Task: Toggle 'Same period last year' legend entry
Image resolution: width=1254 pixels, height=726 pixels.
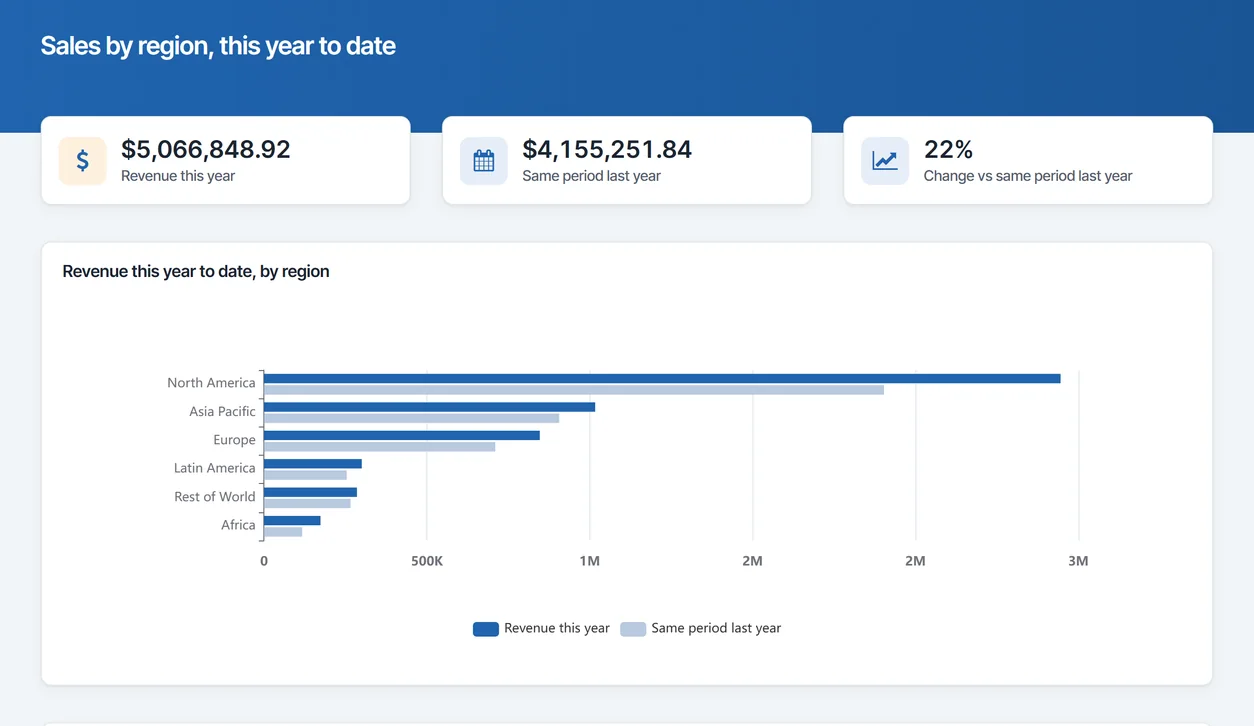Action: coord(700,629)
